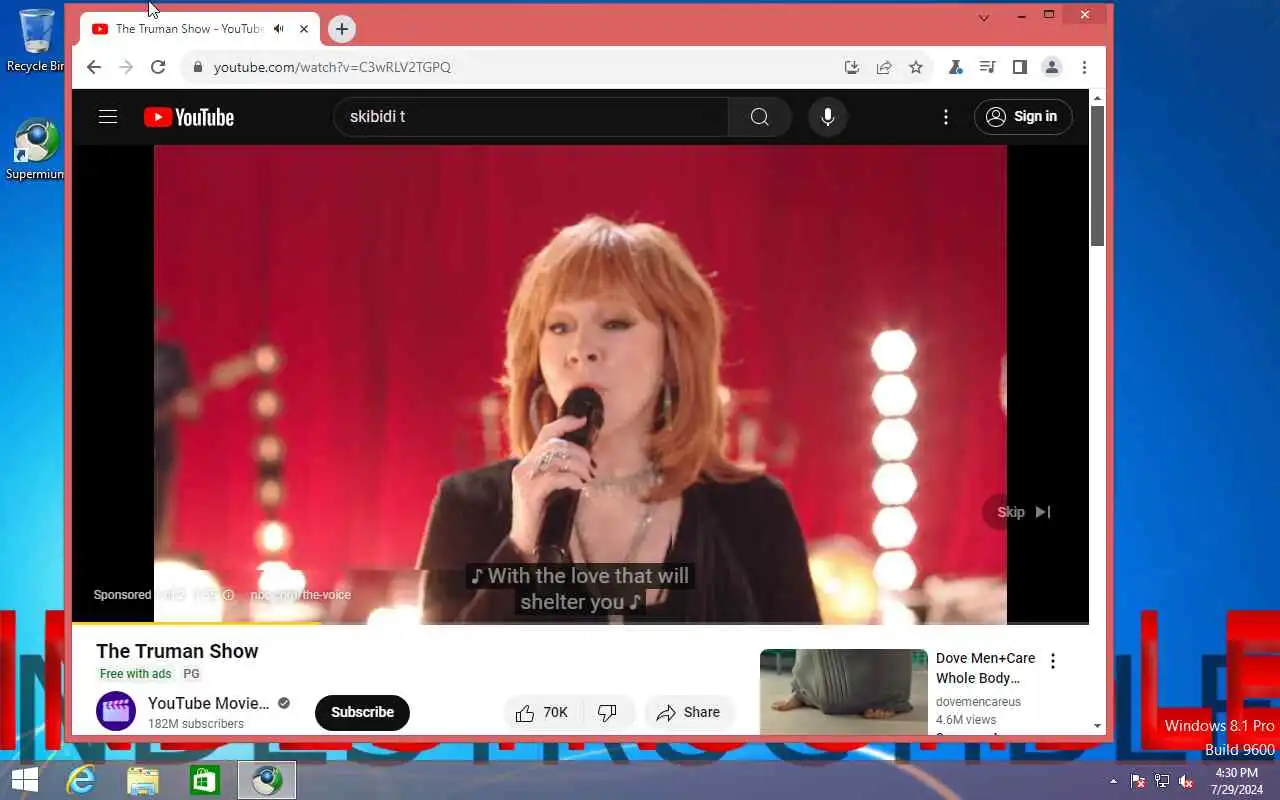Open browser profile avatar

[1052, 67]
